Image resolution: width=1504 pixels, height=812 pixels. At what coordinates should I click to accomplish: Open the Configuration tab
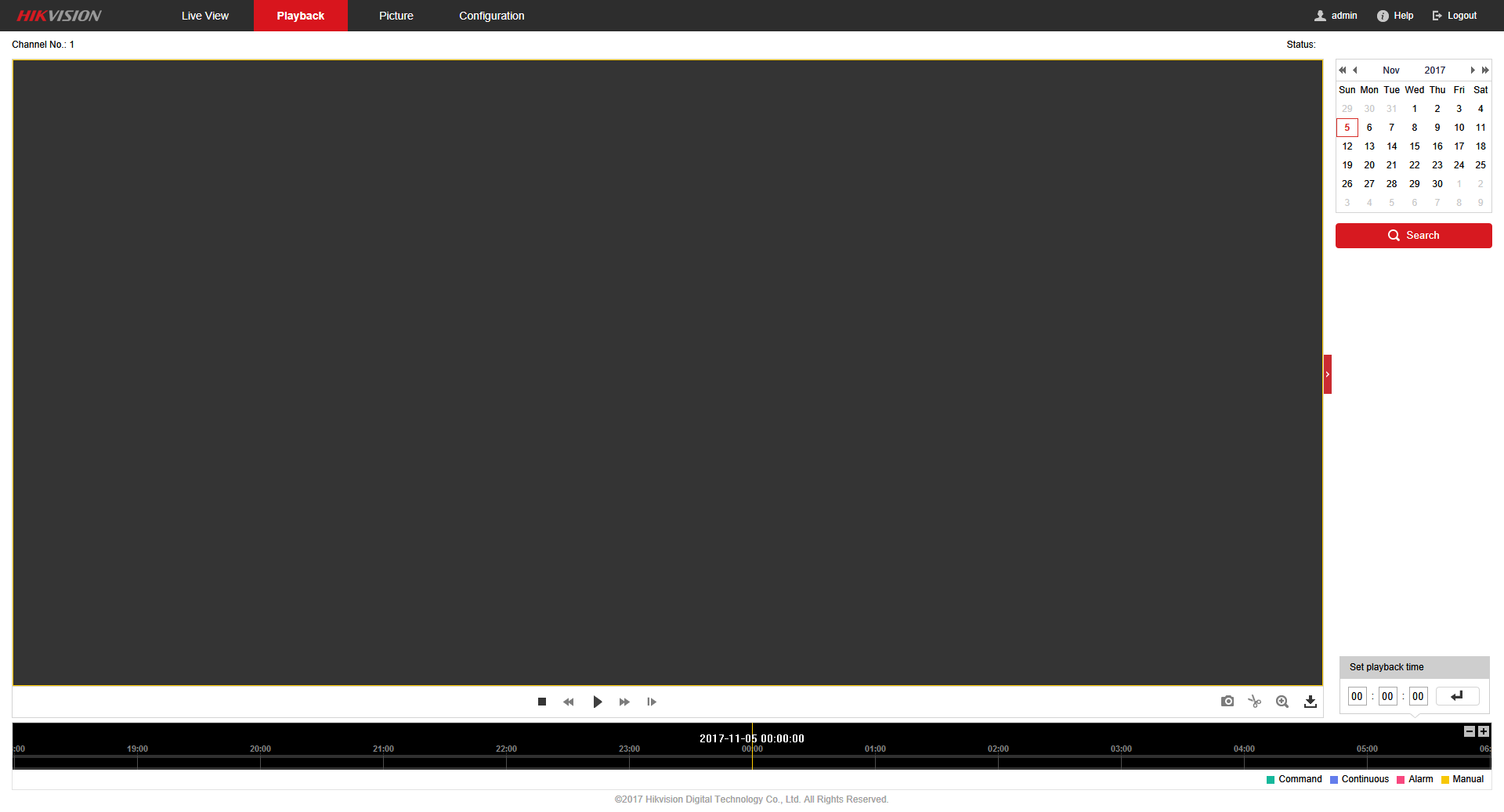(491, 15)
